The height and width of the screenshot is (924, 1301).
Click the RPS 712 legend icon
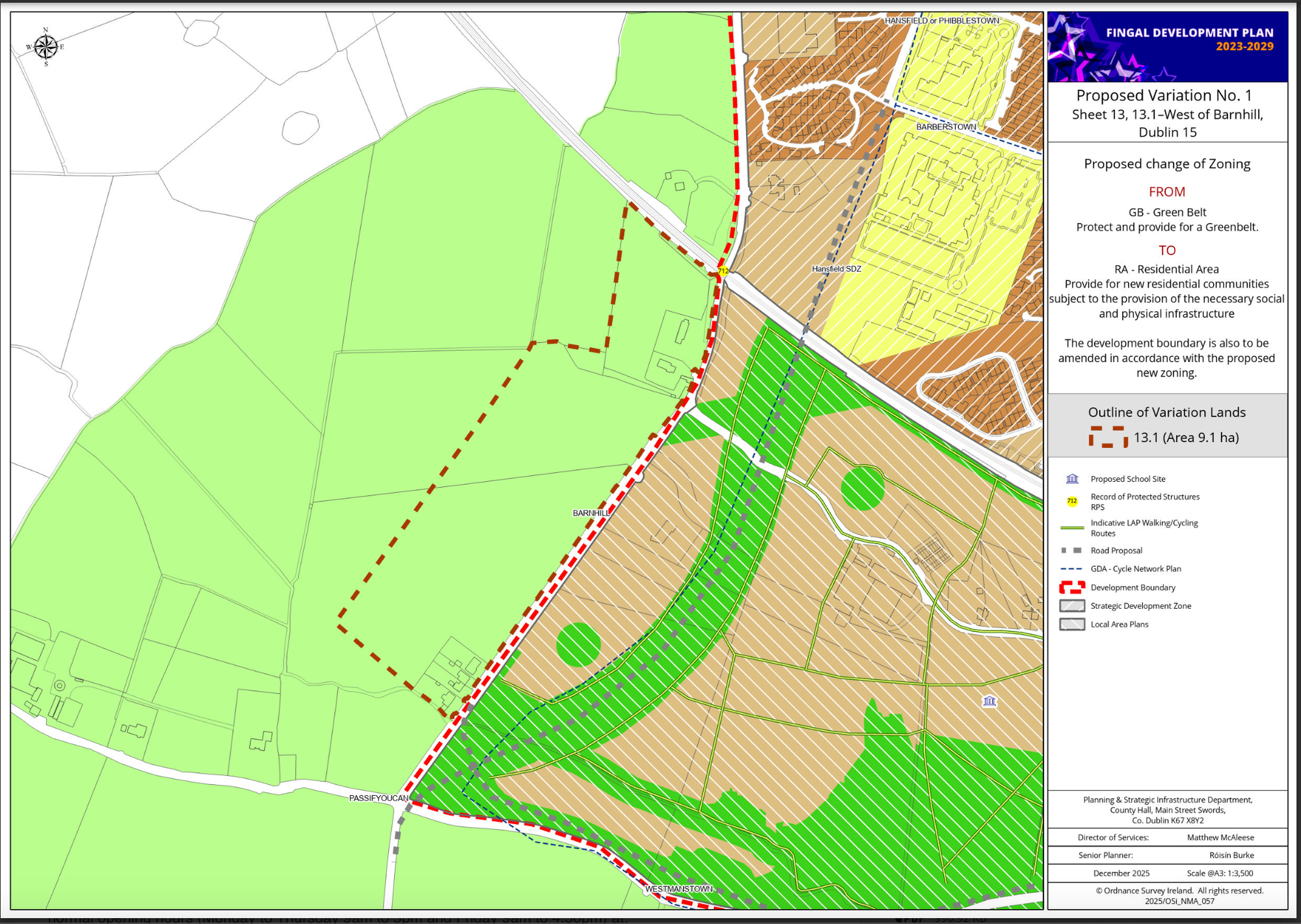pyautogui.click(x=1072, y=501)
